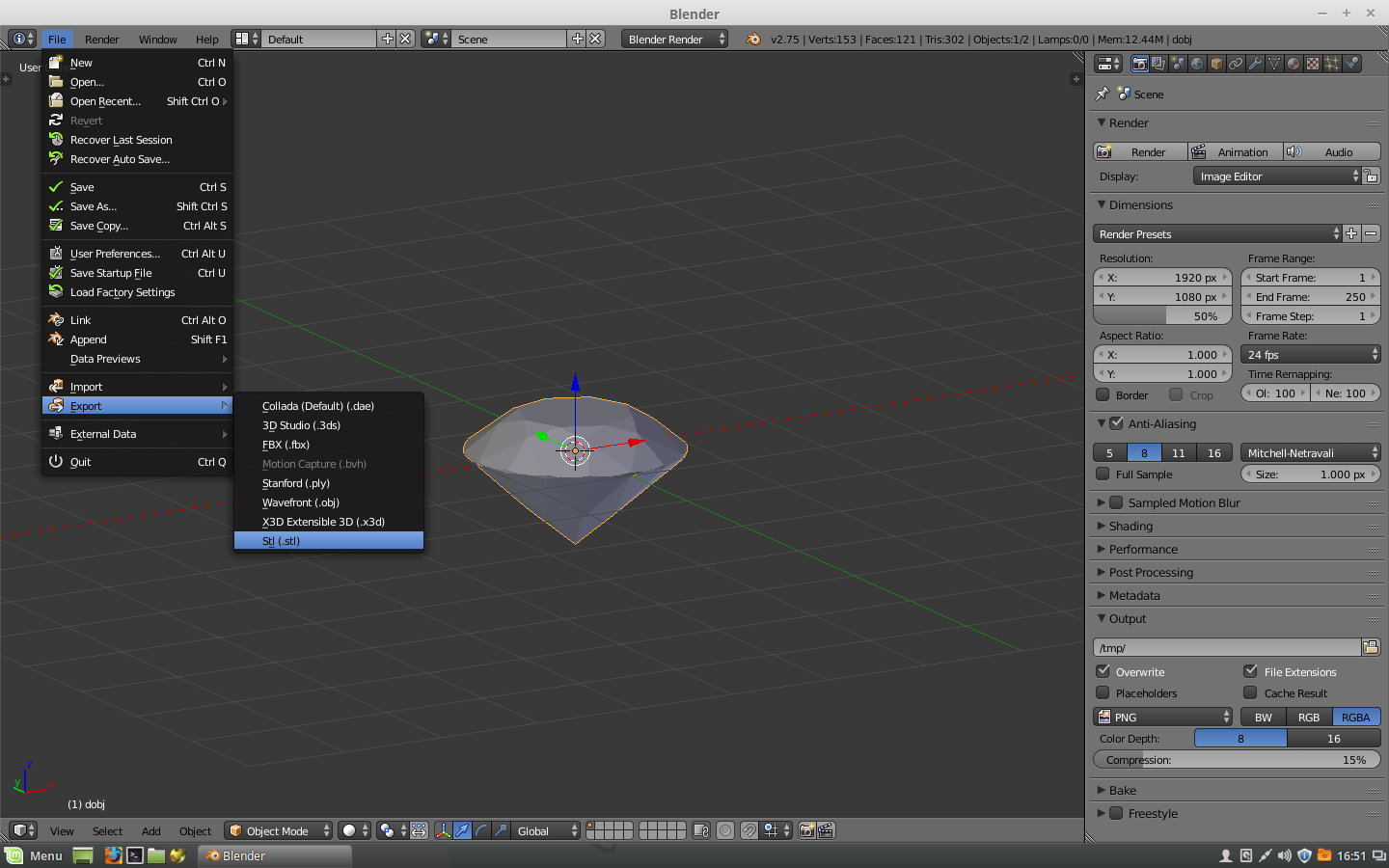Remove render preset with minus icon

[x=1371, y=233]
